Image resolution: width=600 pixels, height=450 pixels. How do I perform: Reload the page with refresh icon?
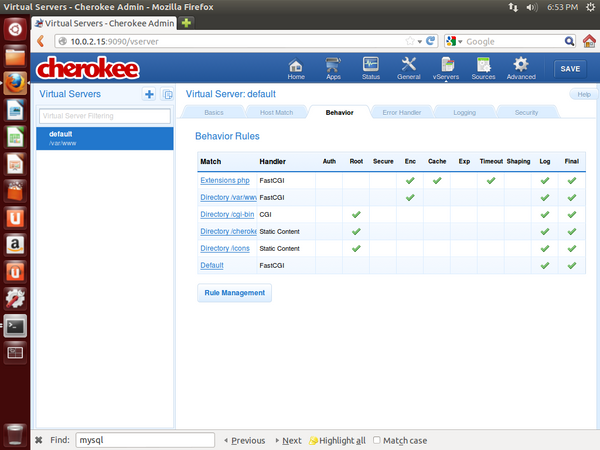pyautogui.click(x=430, y=41)
